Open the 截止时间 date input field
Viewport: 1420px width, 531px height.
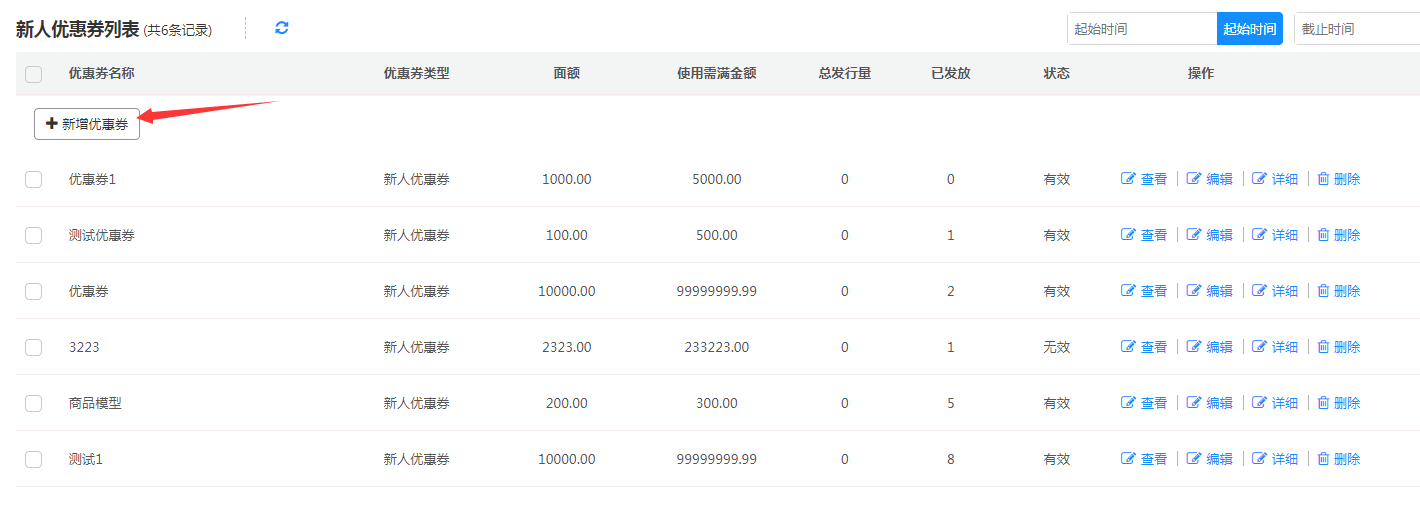tap(1356, 29)
